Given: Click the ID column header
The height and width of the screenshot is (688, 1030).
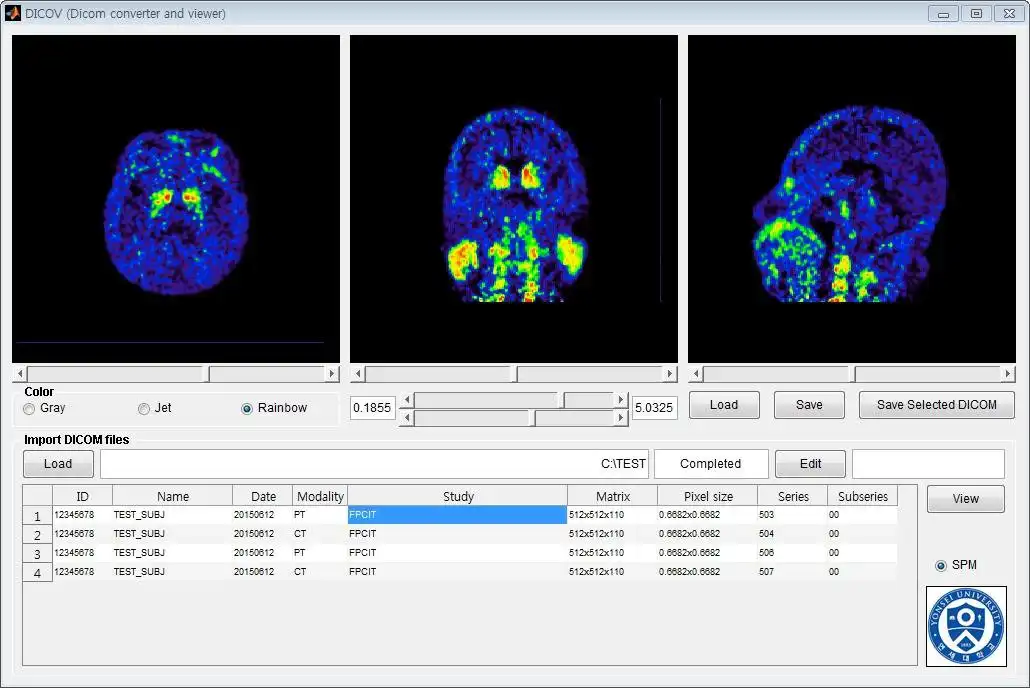Looking at the screenshot, I should (x=82, y=496).
